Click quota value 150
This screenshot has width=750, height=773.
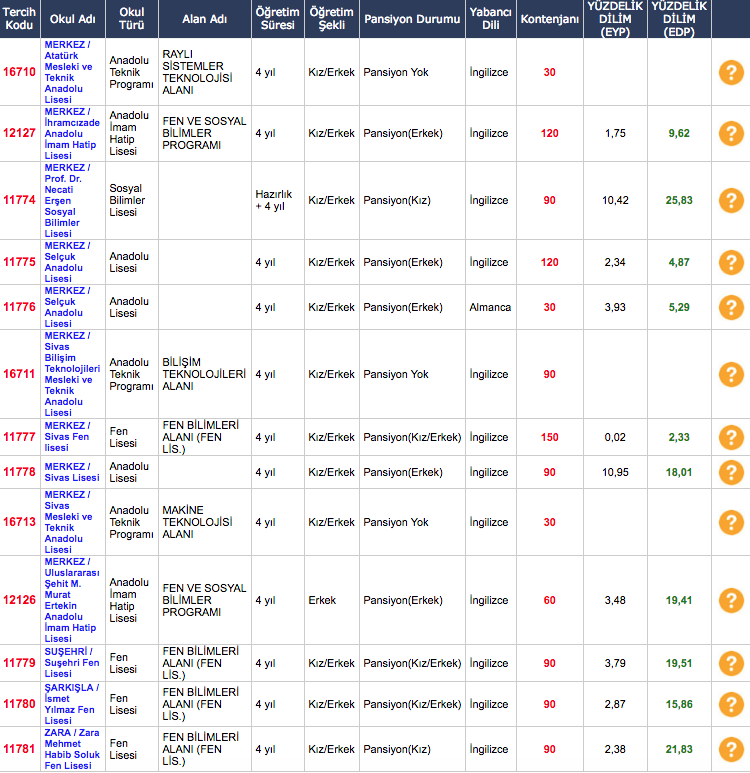[x=550, y=437]
